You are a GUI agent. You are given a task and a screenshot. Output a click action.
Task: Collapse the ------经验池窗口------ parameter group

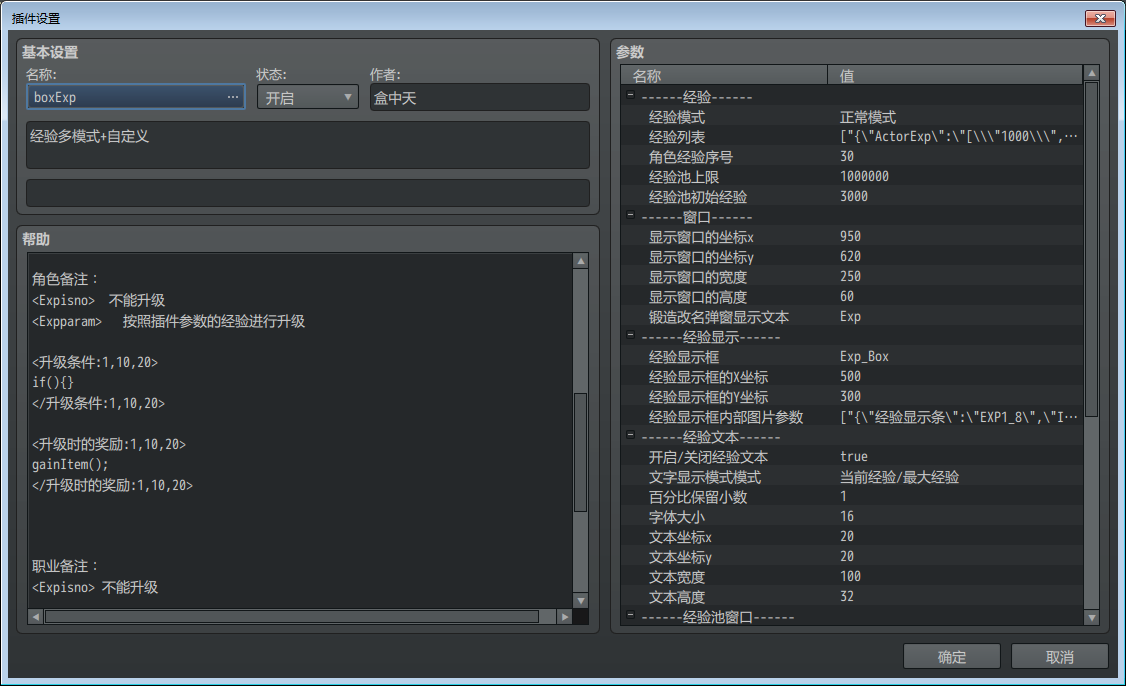631,614
